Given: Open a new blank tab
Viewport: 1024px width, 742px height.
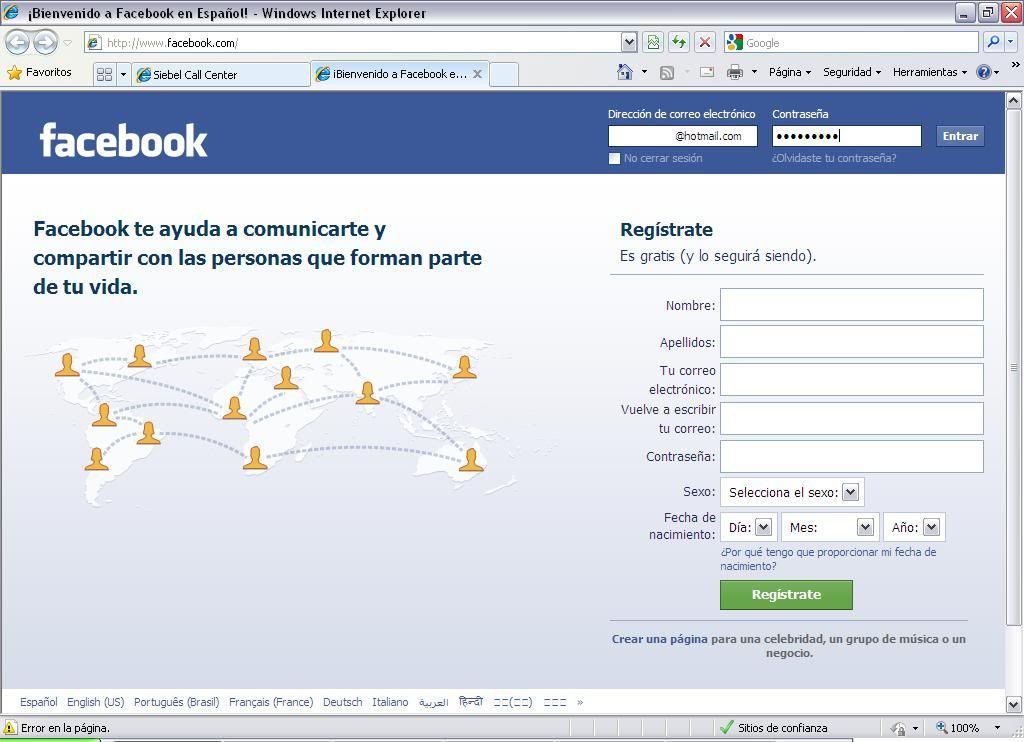Looking at the screenshot, I should click(504, 74).
